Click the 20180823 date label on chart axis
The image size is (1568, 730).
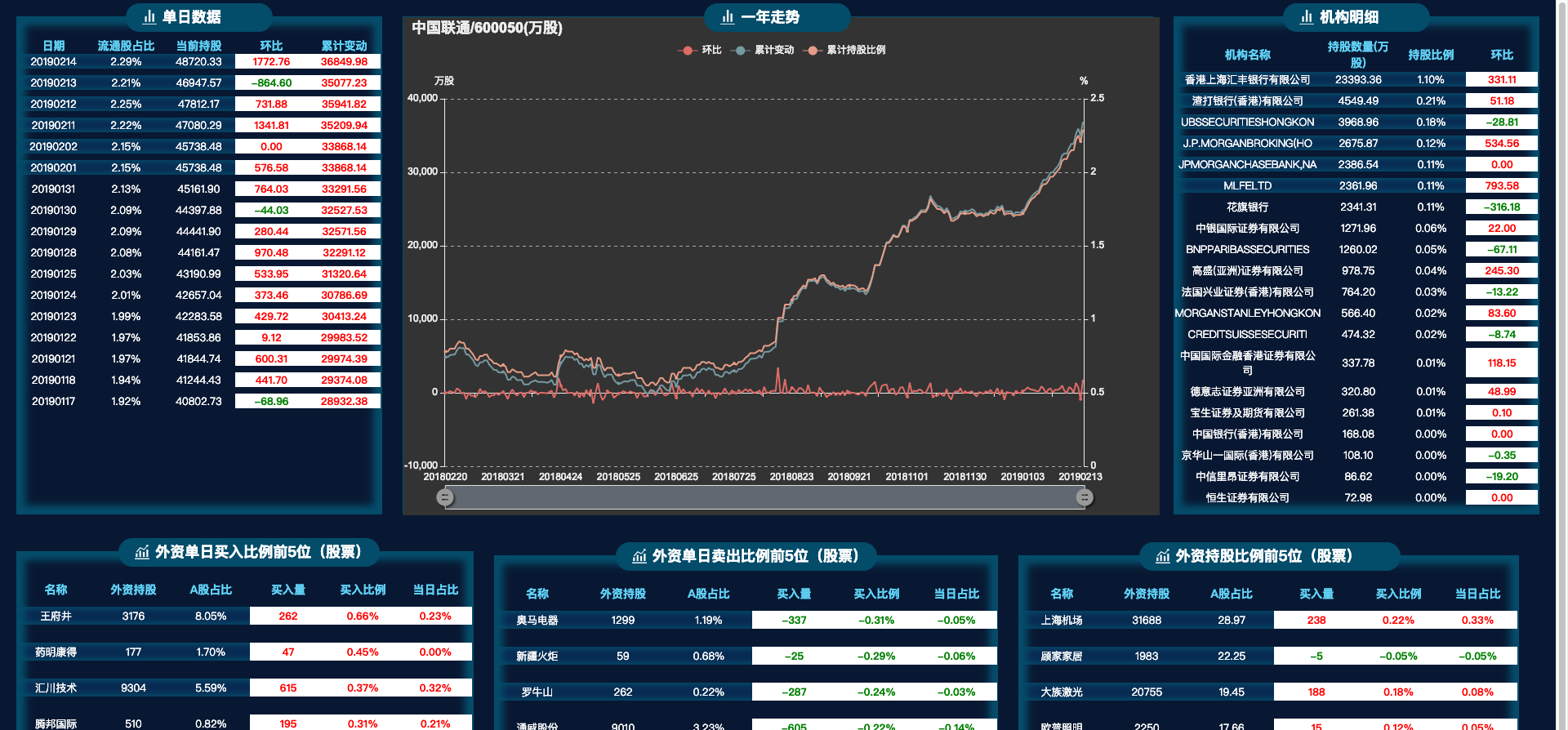pyautogui.click(x=791, y=477)
